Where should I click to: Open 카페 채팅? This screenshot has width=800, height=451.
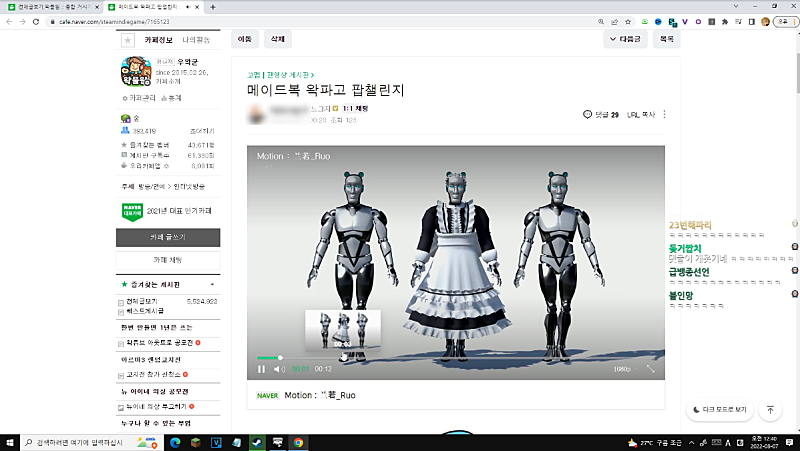pyautogui.click(x=168, y=260)
